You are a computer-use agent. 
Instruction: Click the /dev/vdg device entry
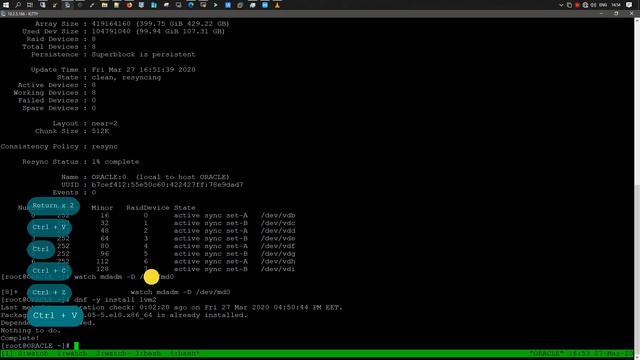click(278, 254)
